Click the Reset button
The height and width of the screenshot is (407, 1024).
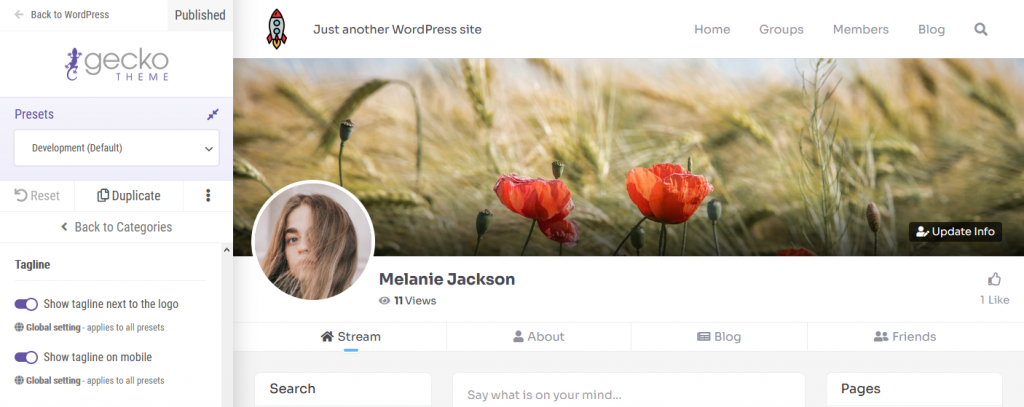37,195
